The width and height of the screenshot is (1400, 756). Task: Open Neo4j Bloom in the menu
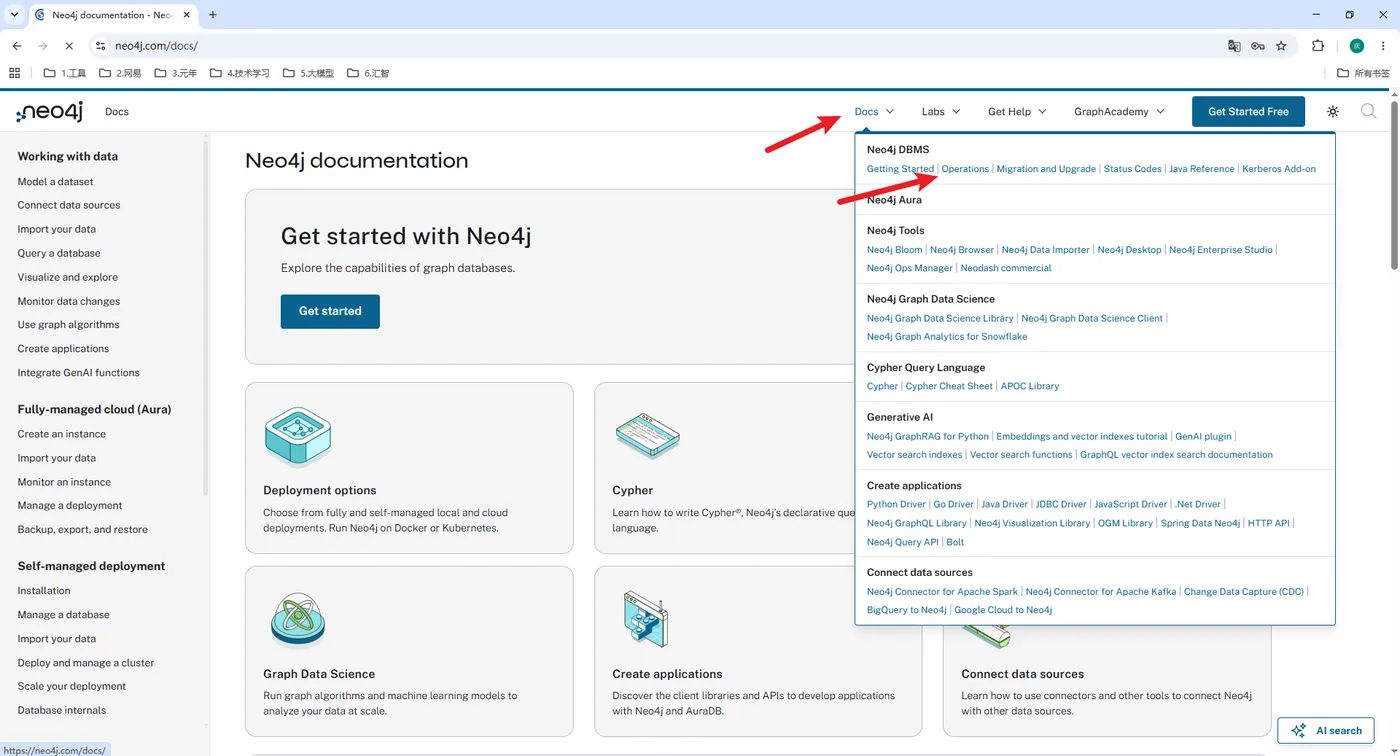click(895, 250)
